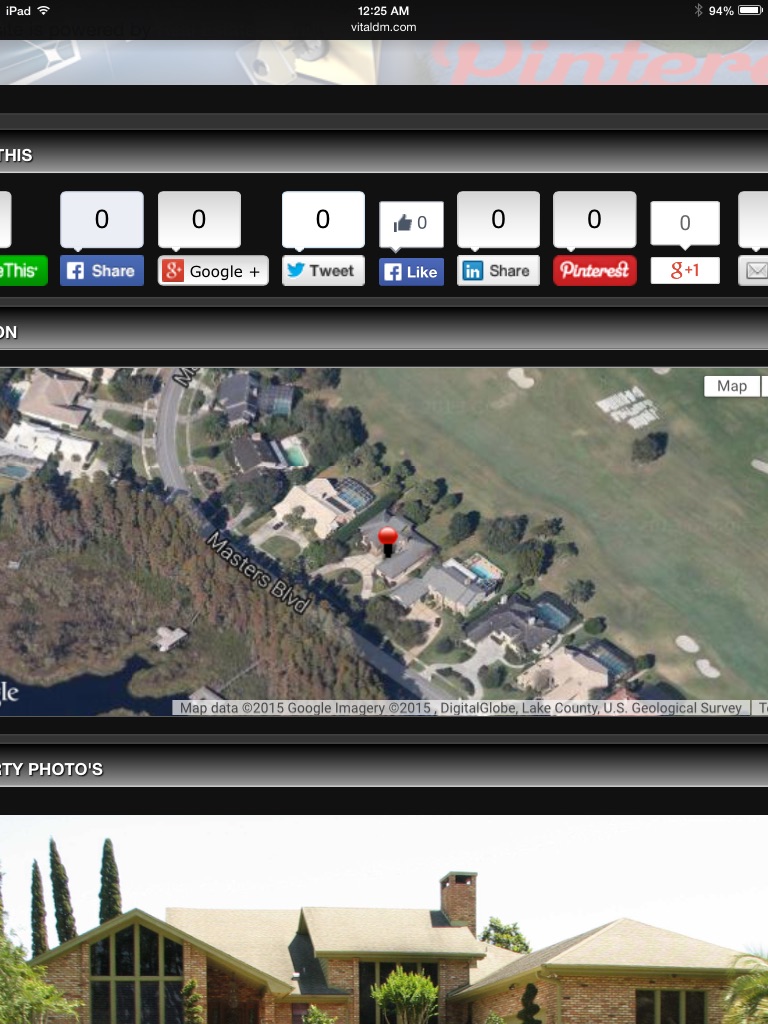Screen dimensions: 768x1024
Task: Click the Facebook Like thumbs-up count bubble
Action: click(411, 224)
